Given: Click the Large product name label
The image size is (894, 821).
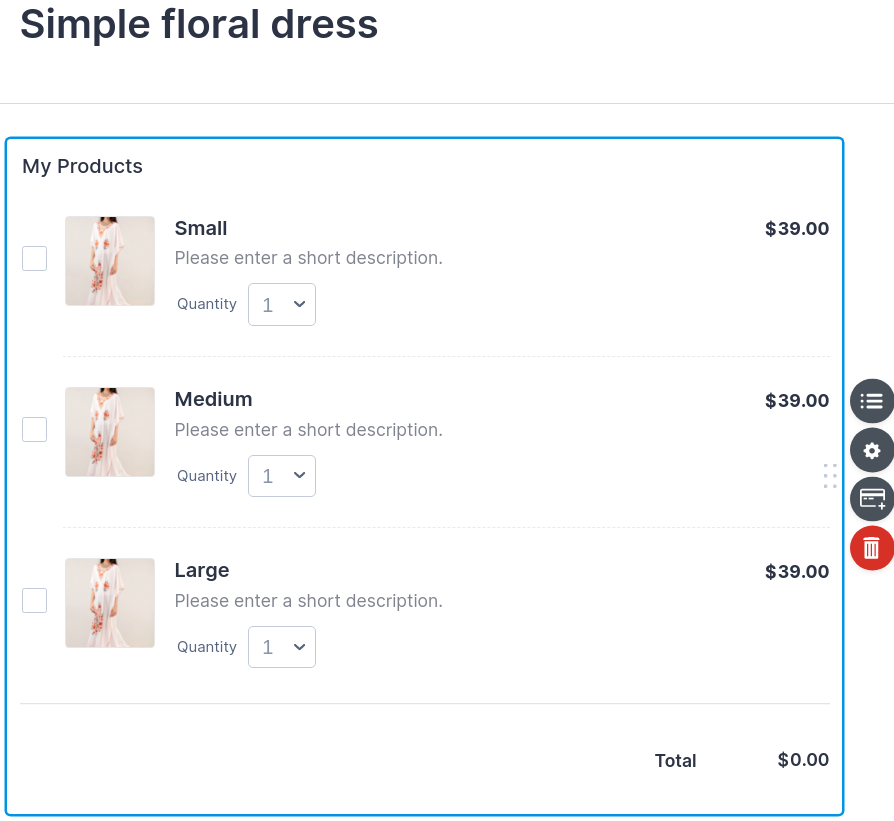Looking at the screenshot, I should coord(202,570).
